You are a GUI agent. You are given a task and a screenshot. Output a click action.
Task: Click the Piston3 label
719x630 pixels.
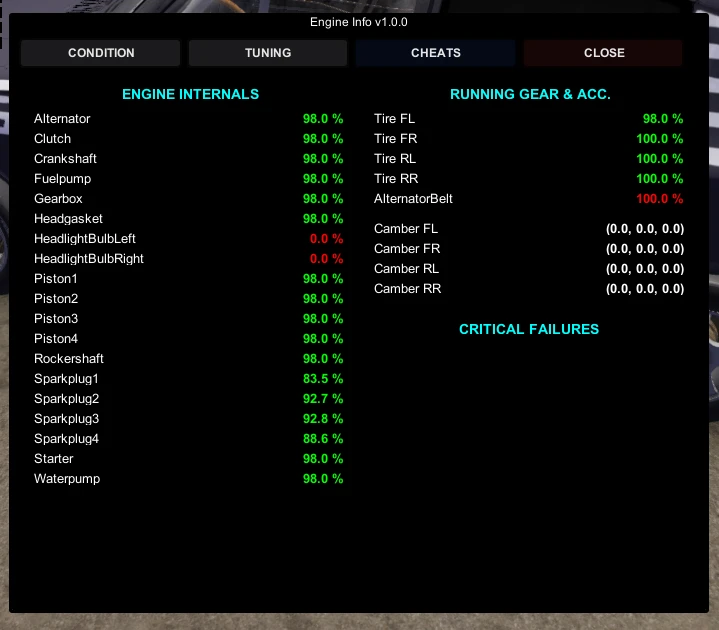56,319
